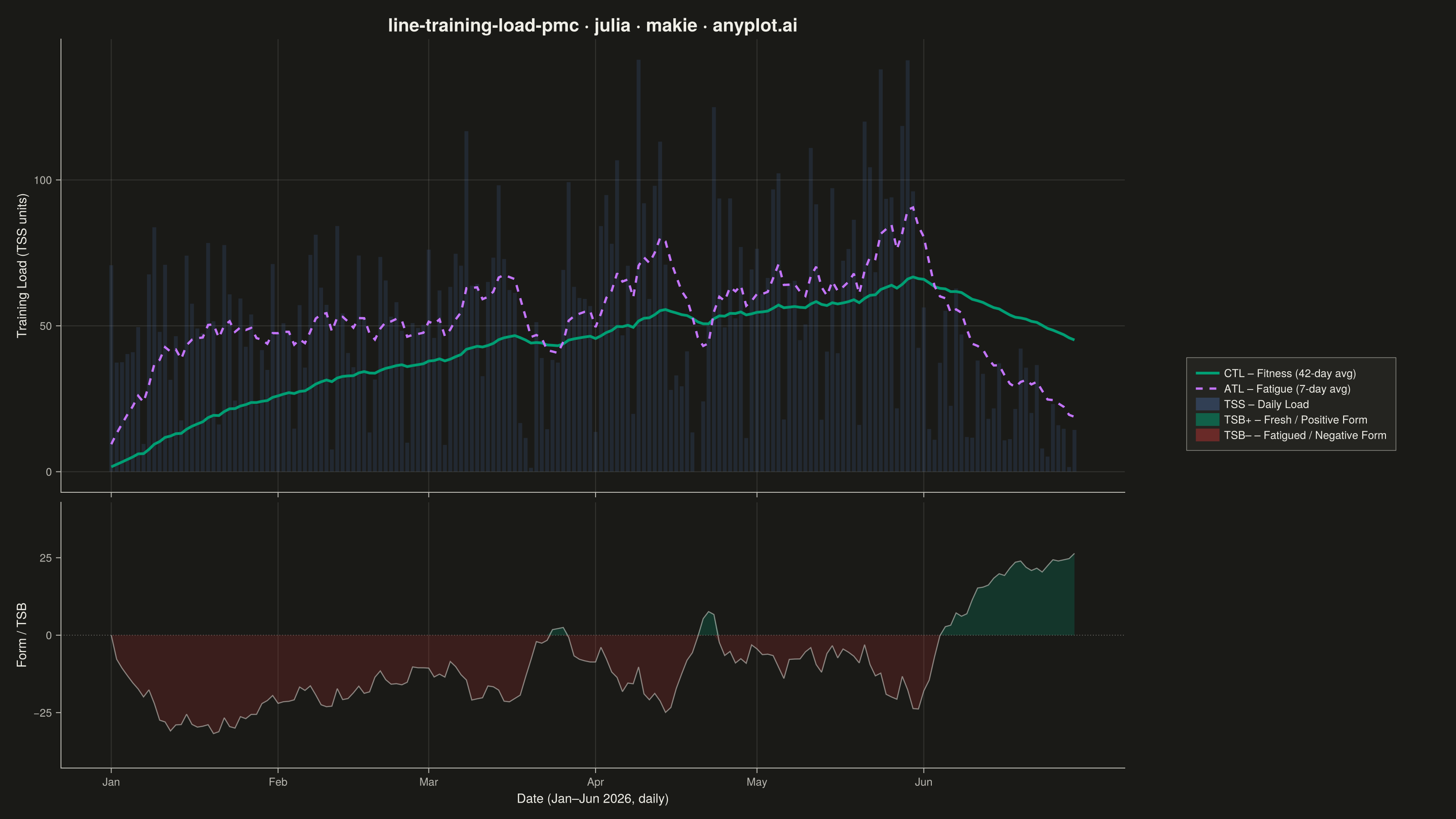
Task: Select the TSB+ Fresh green legend swatch
Action: tap(1207, 420)
